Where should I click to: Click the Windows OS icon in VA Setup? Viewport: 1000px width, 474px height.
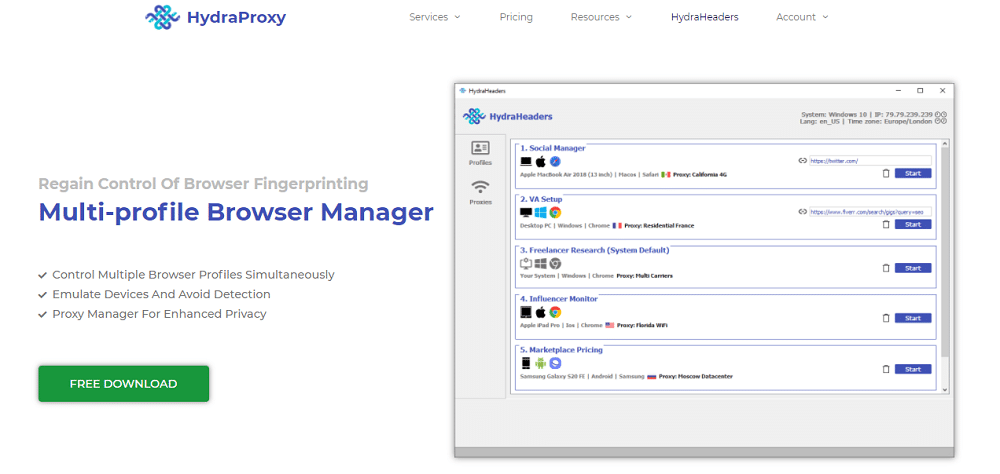click(x=541, y=212)
